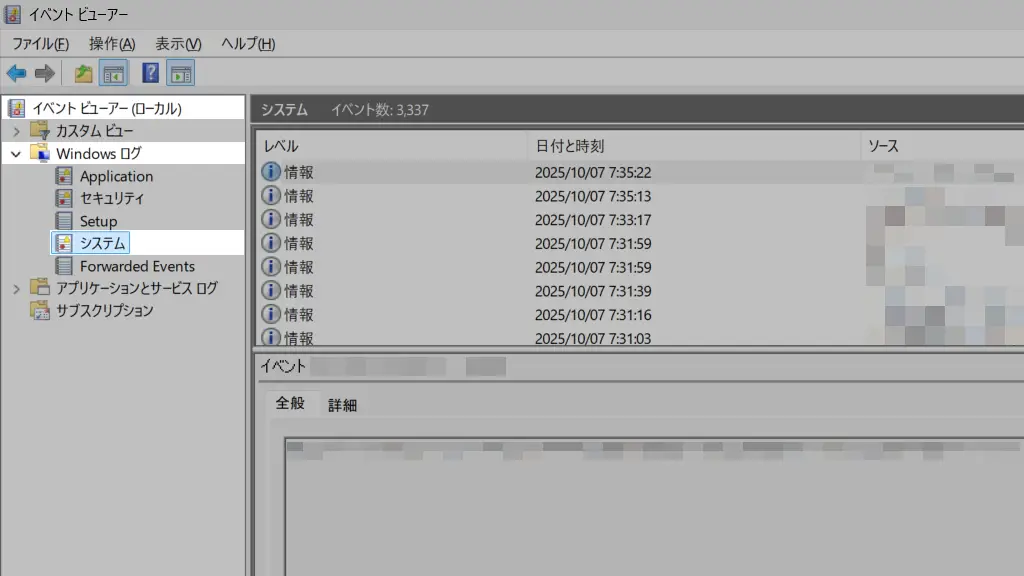Open the Setup log in the tree

coord(98,221)
